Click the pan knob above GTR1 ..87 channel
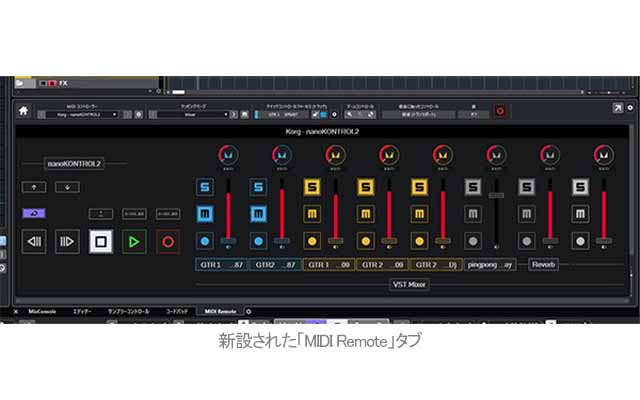 (x=228, y=155)
